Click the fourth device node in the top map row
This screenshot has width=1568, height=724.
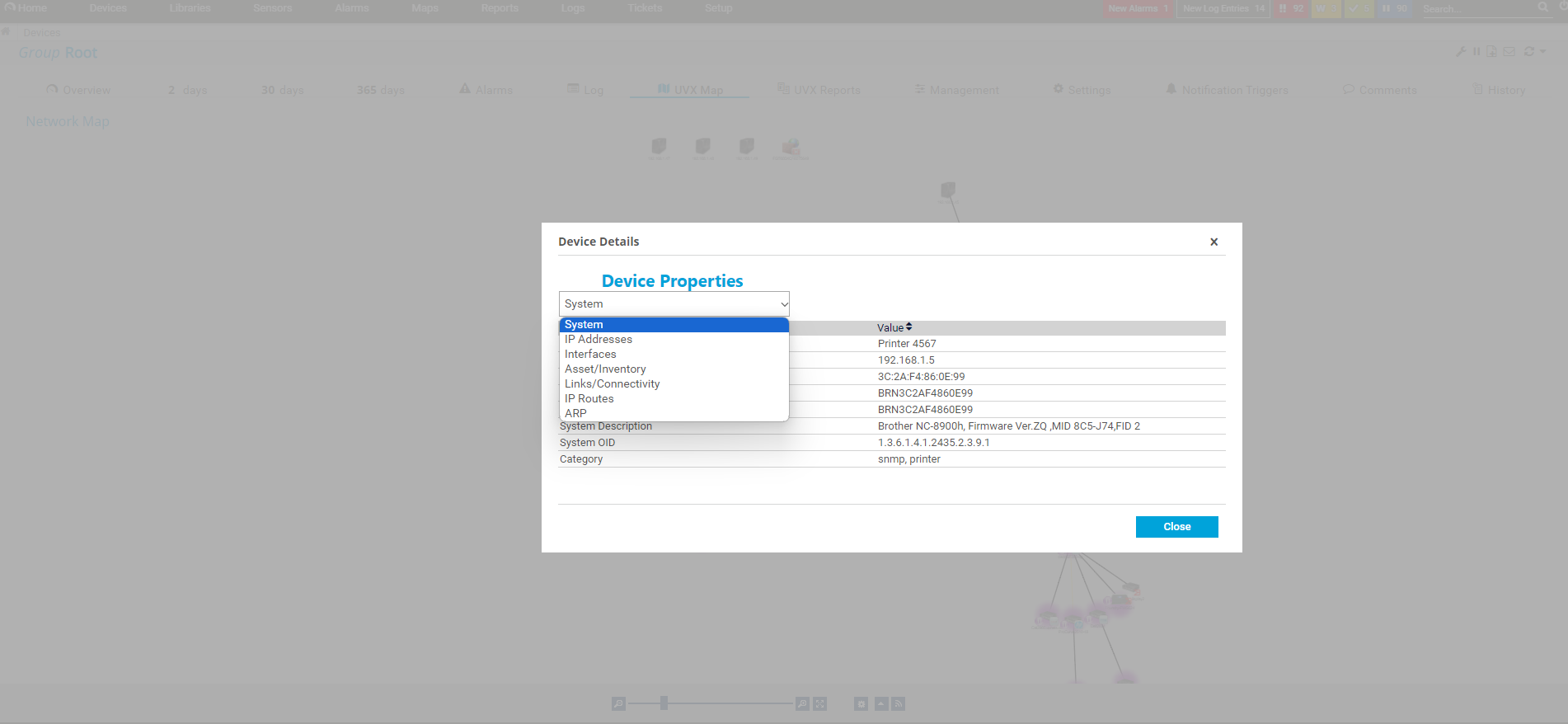pyautogui.click(x=791, y=148)
